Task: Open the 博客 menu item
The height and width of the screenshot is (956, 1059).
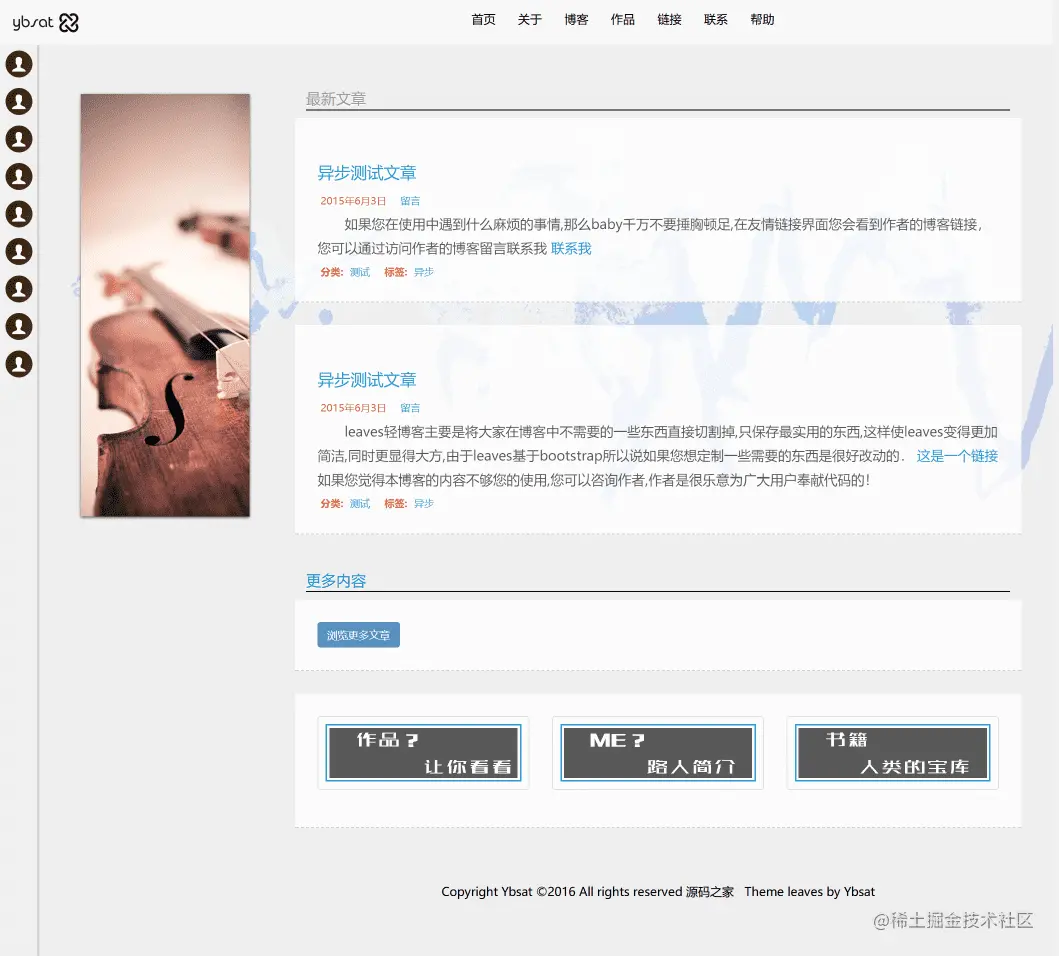Action: click(576, 19)
